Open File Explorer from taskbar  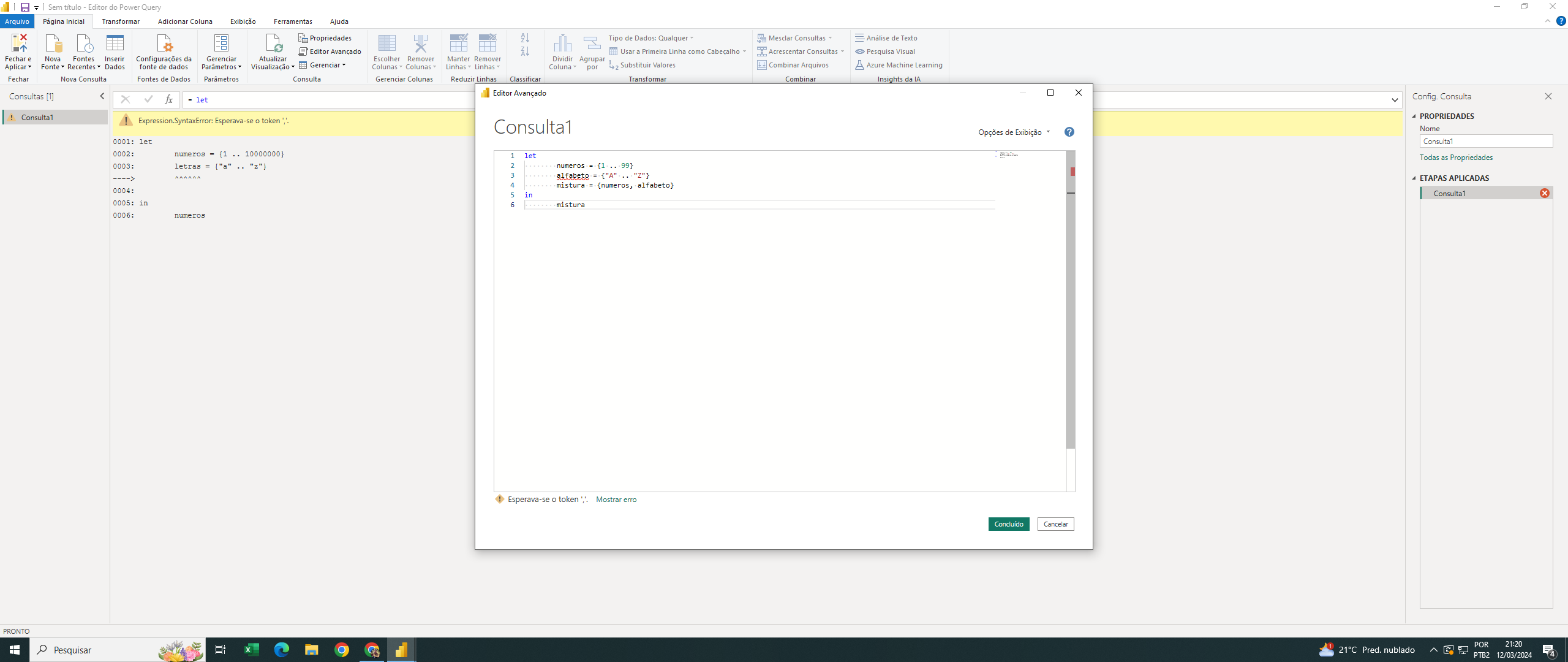311,650
